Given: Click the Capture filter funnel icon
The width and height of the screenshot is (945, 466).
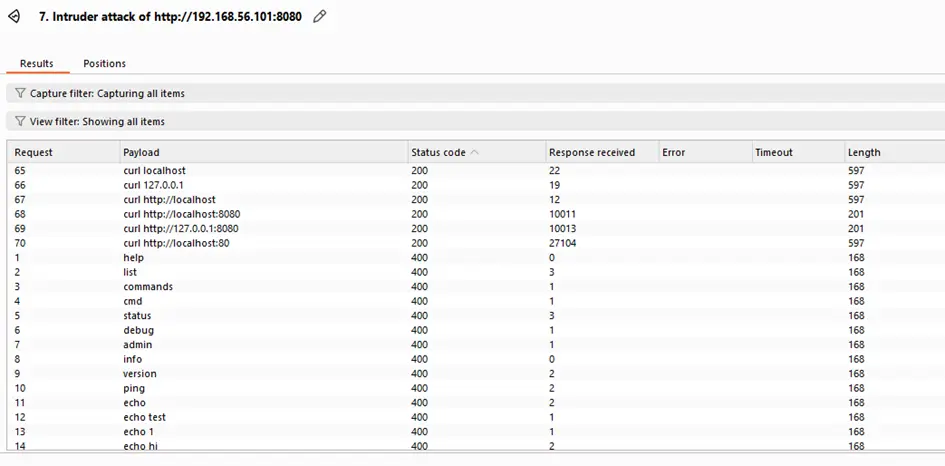Looking at the screenshot, I should click(x=20, y=93).
